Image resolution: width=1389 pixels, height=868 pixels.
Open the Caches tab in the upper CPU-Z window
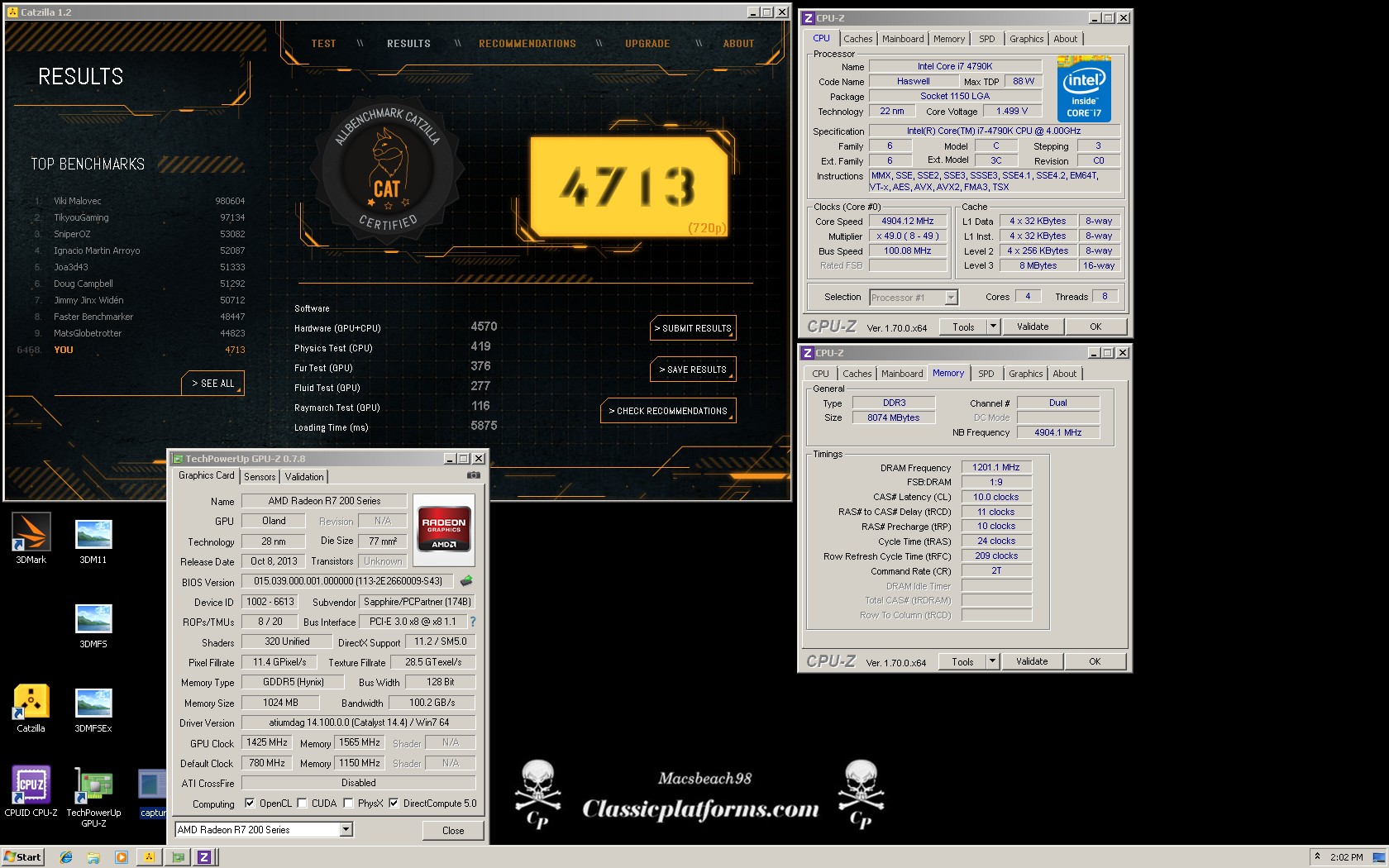[x=858, y=39]
